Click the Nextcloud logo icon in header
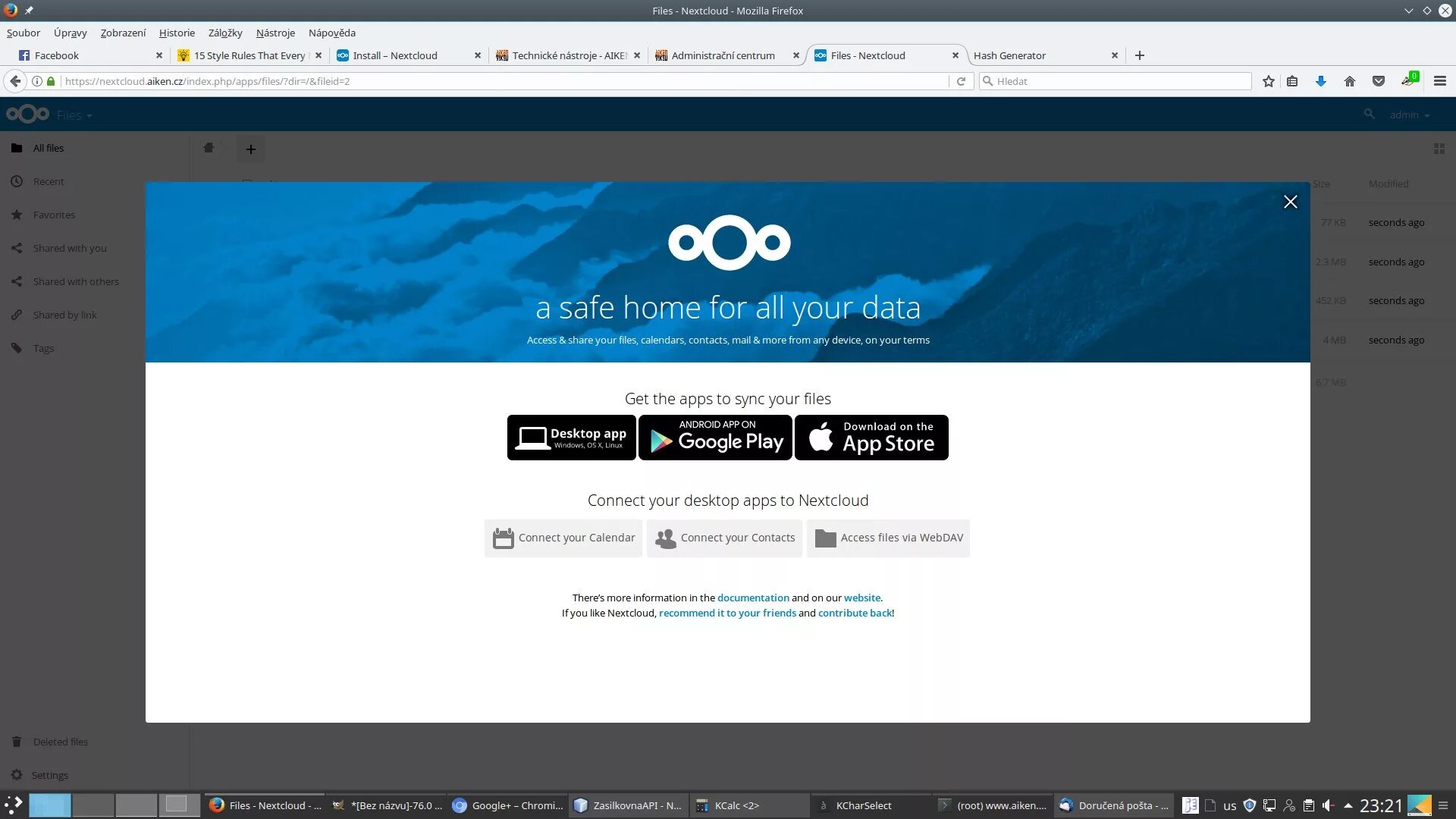 [x=27, y=113]
